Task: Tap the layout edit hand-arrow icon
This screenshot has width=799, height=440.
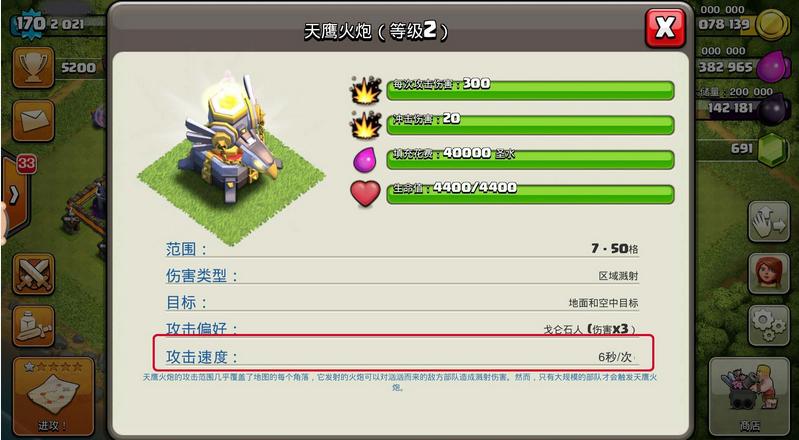Action: pos(769,221)
